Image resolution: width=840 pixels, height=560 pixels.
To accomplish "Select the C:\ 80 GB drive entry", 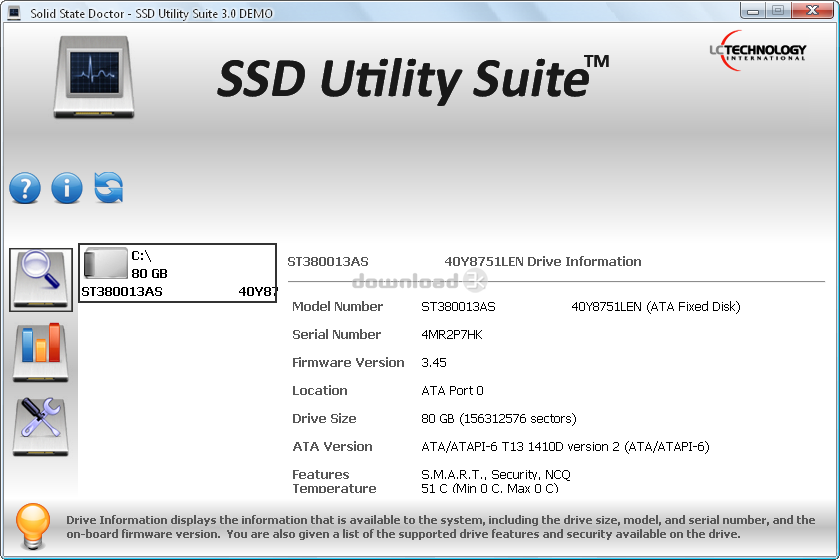I will (178, 273).
